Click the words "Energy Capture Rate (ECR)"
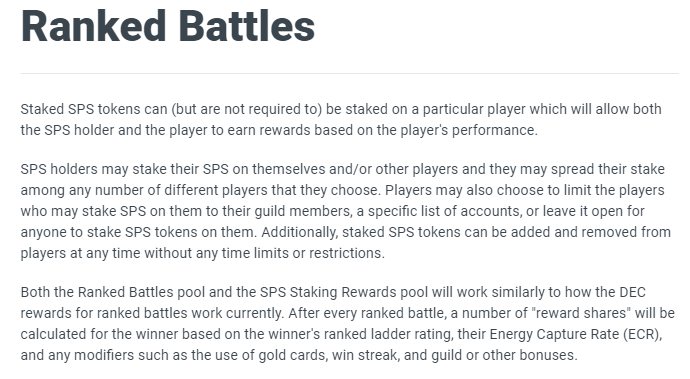The image size is (690, 379). [575, 334]
